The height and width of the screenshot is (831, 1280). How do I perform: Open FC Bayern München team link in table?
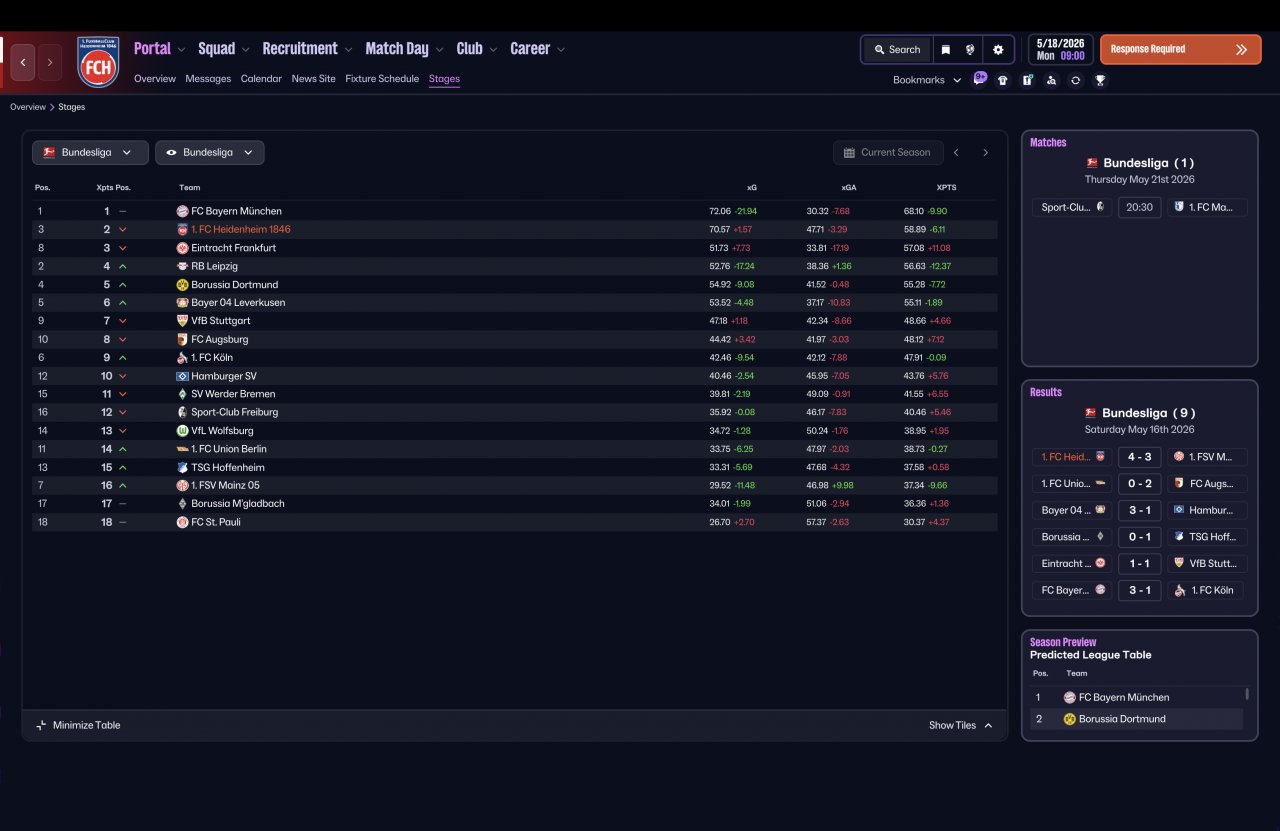click(x=236, y=211)
